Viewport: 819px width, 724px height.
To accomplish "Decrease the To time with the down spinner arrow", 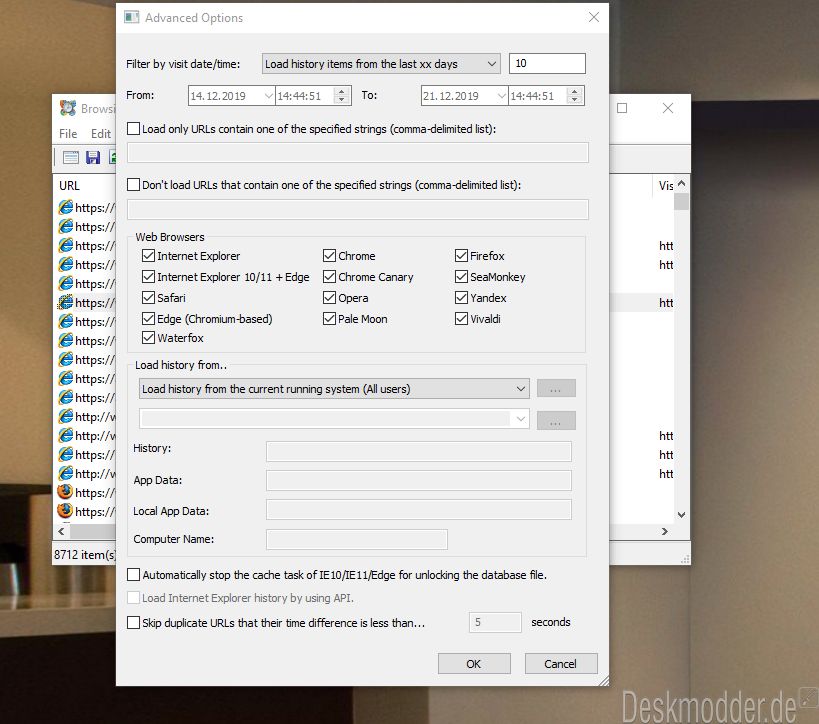I will pos(575,100).
